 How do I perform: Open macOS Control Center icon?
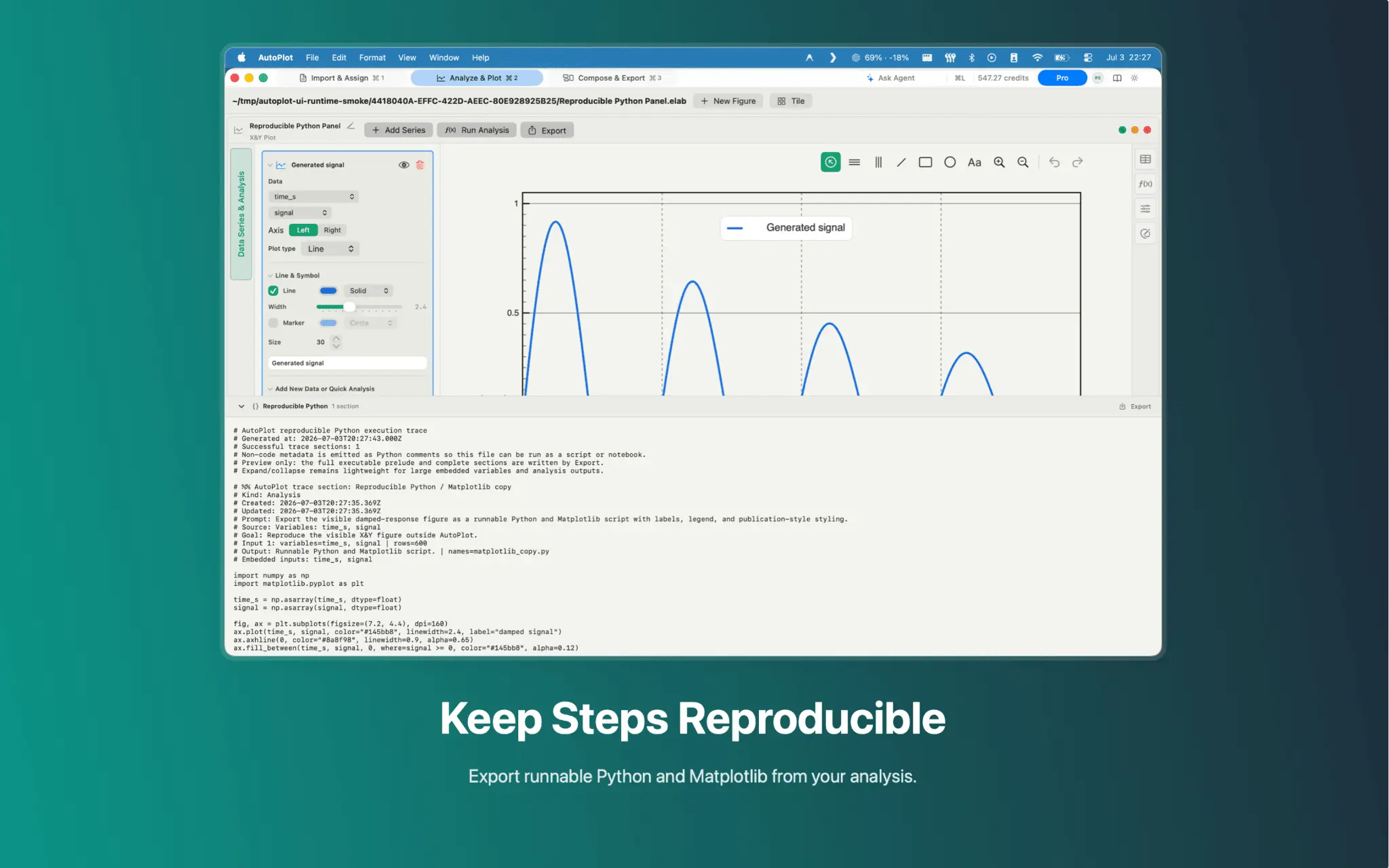(x=1088, y=58)
